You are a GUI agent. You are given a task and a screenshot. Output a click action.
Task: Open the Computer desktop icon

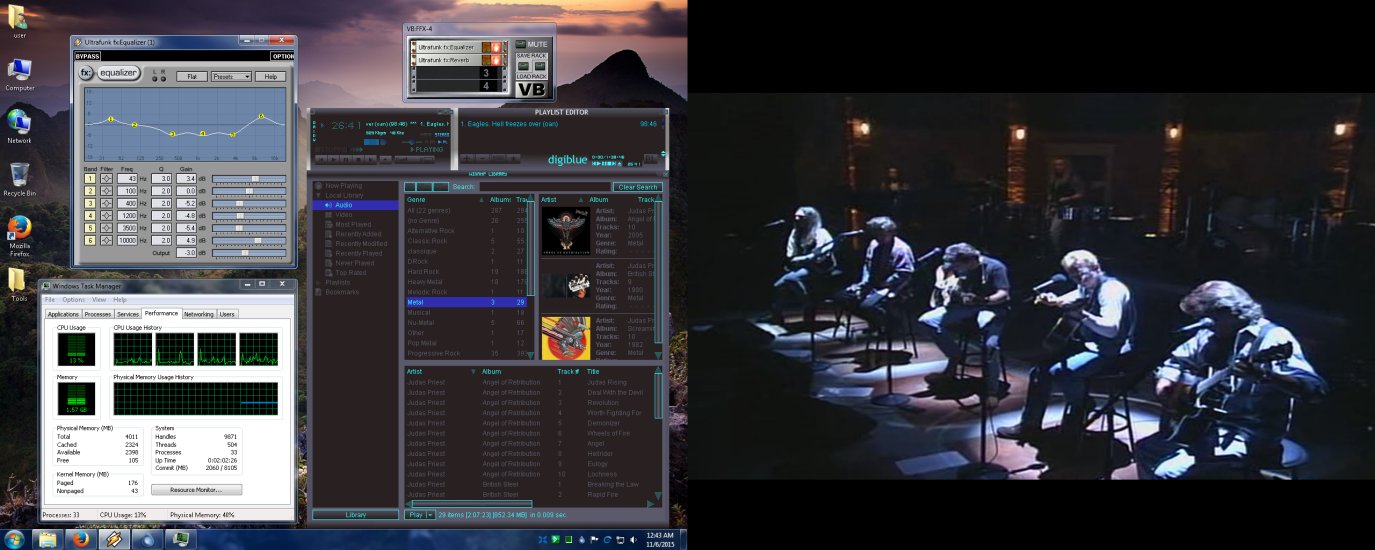point(19,74)
